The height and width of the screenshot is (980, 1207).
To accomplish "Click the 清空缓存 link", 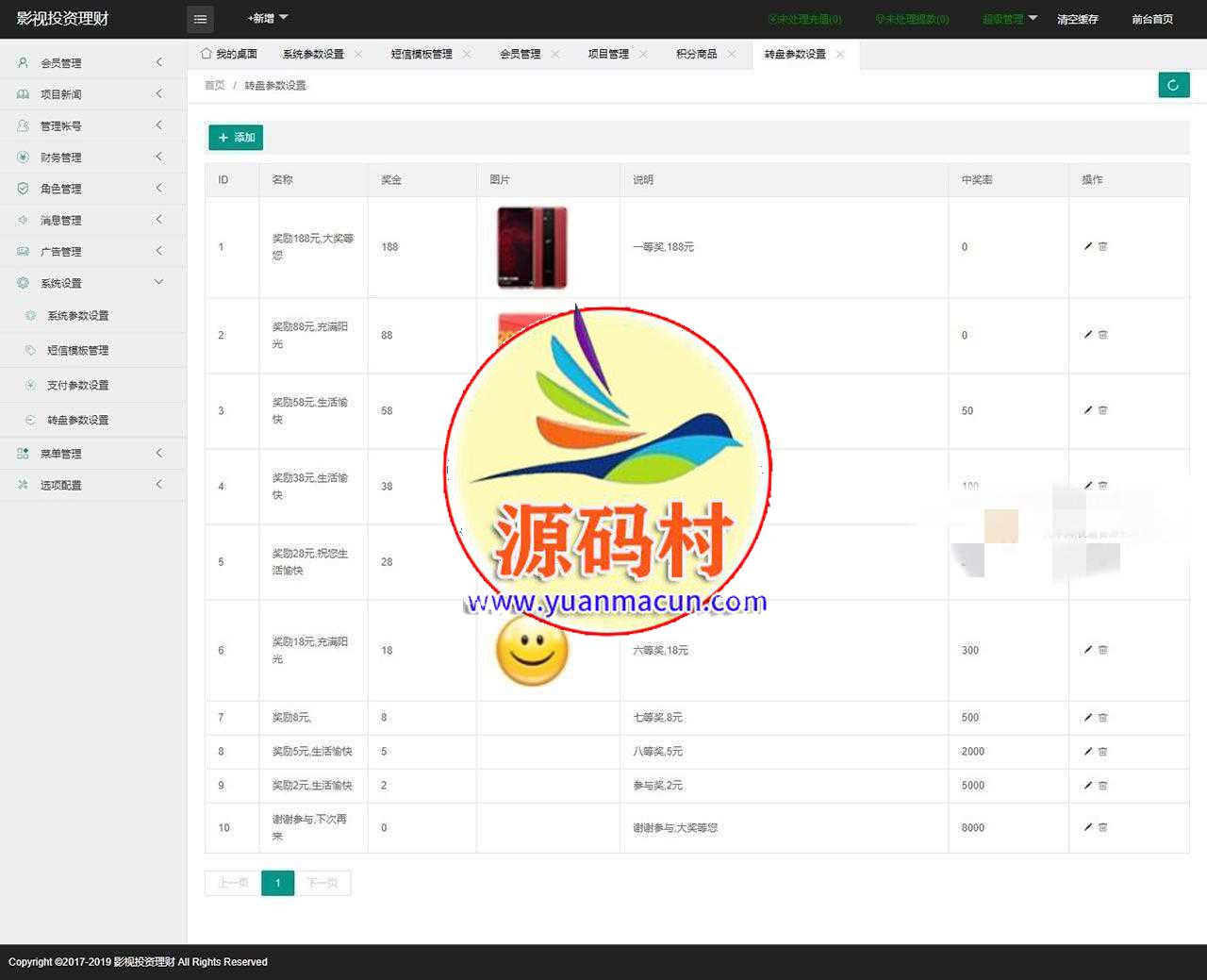I will (1077, 19).
